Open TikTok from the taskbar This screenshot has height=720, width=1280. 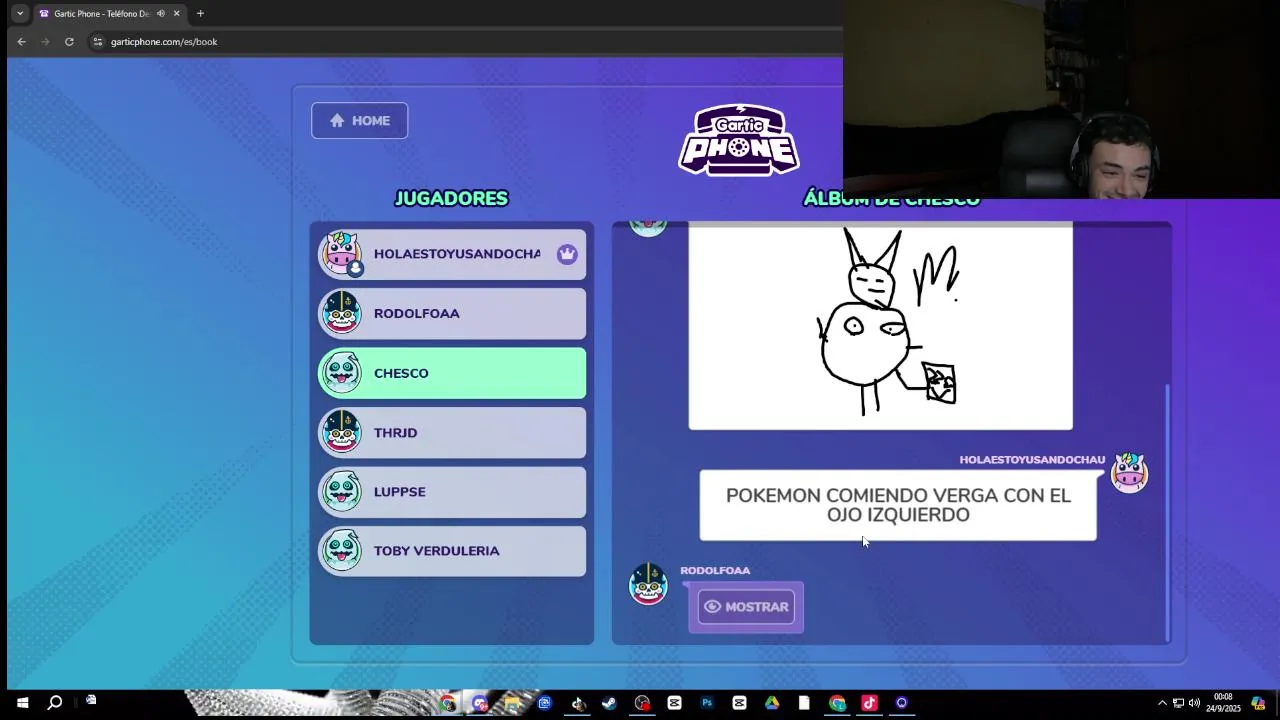(x=869, y=703)
